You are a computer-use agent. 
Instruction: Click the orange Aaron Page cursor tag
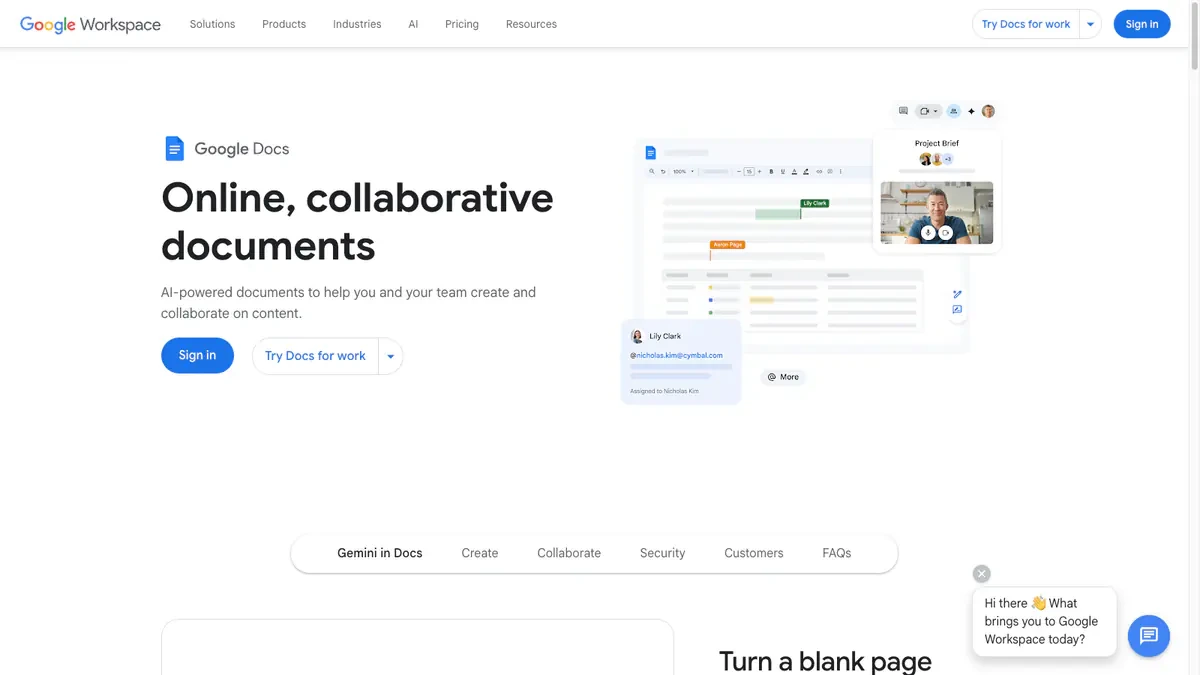pyautogui.click(x=727, y=244)
